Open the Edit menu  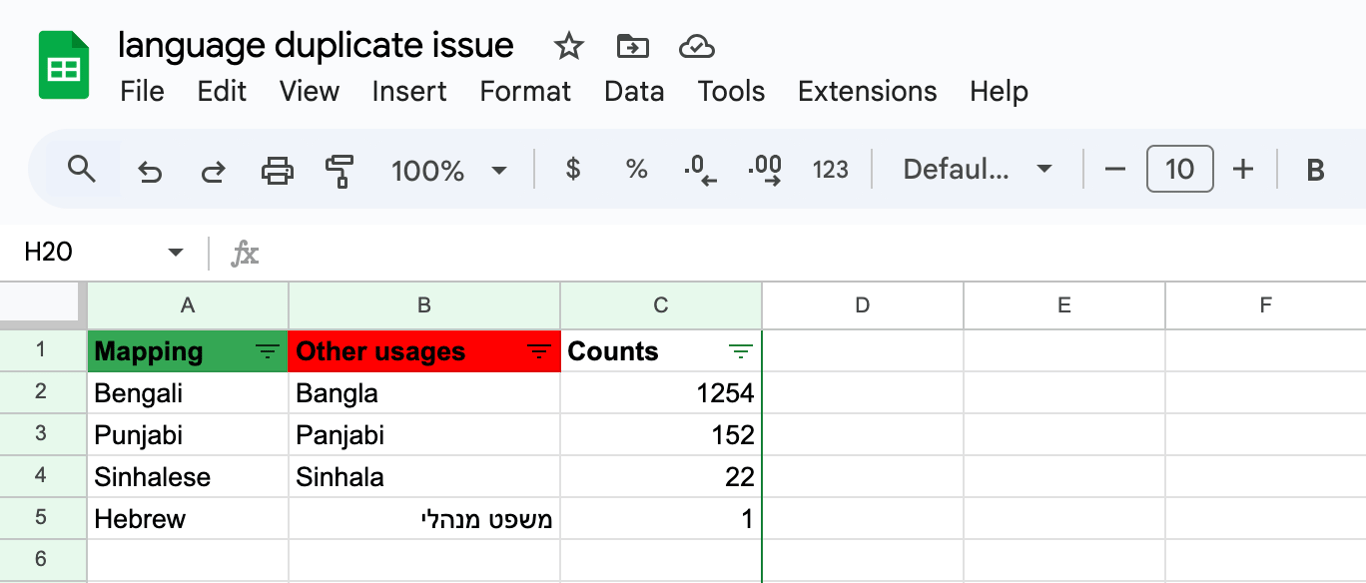(222, 91)
